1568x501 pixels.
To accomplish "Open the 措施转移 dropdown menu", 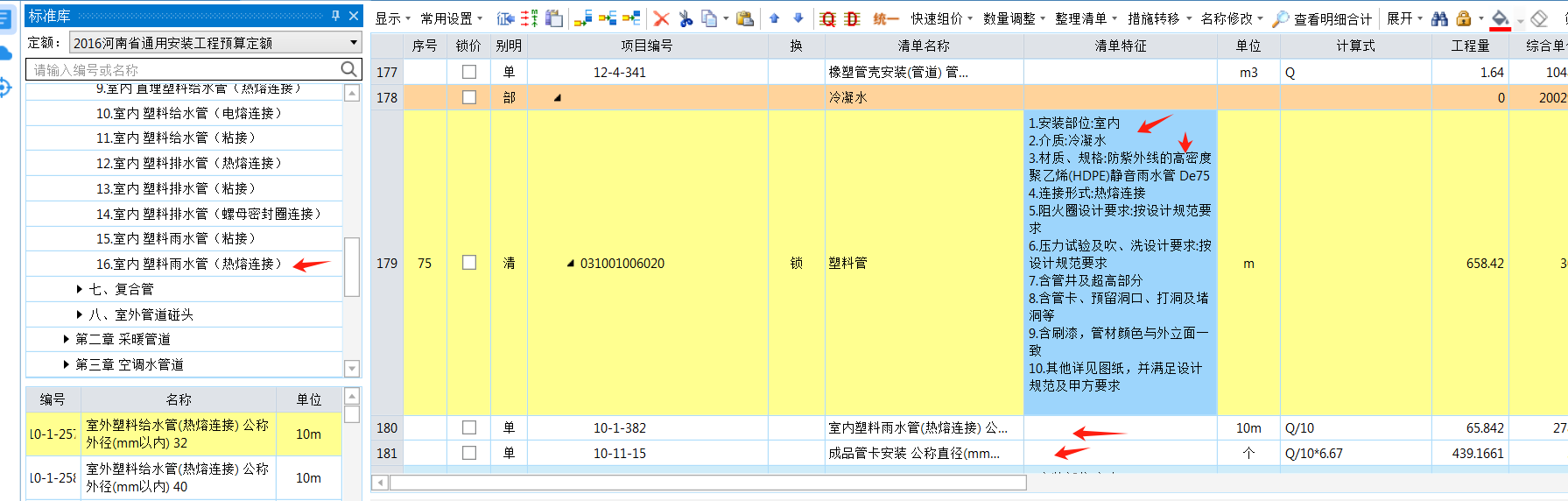I will 1159,18.
